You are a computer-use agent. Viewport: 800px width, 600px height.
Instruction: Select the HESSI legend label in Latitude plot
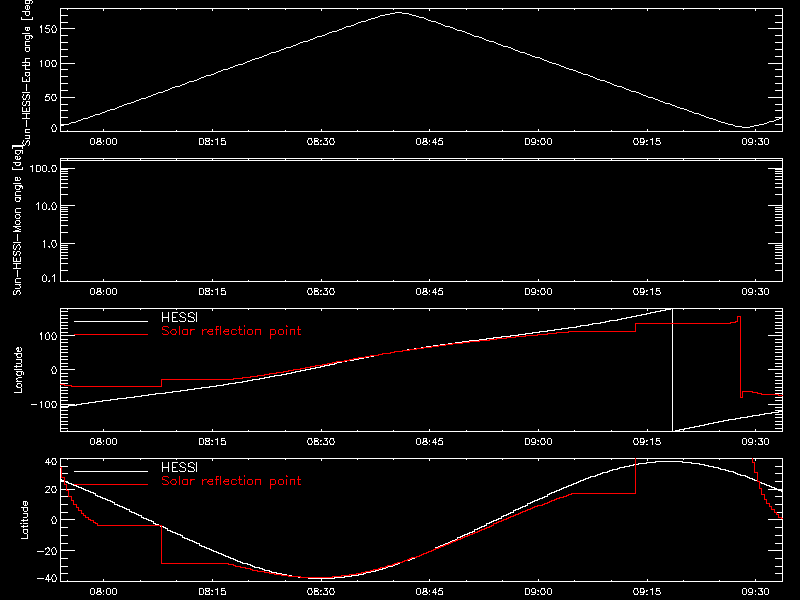pos(179,468)
